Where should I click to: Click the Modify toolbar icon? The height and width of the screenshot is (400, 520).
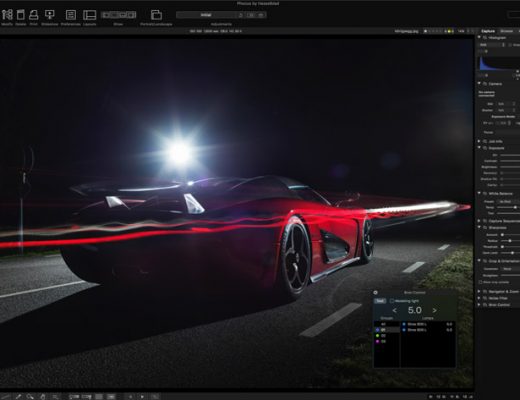[x=7, y=15]
